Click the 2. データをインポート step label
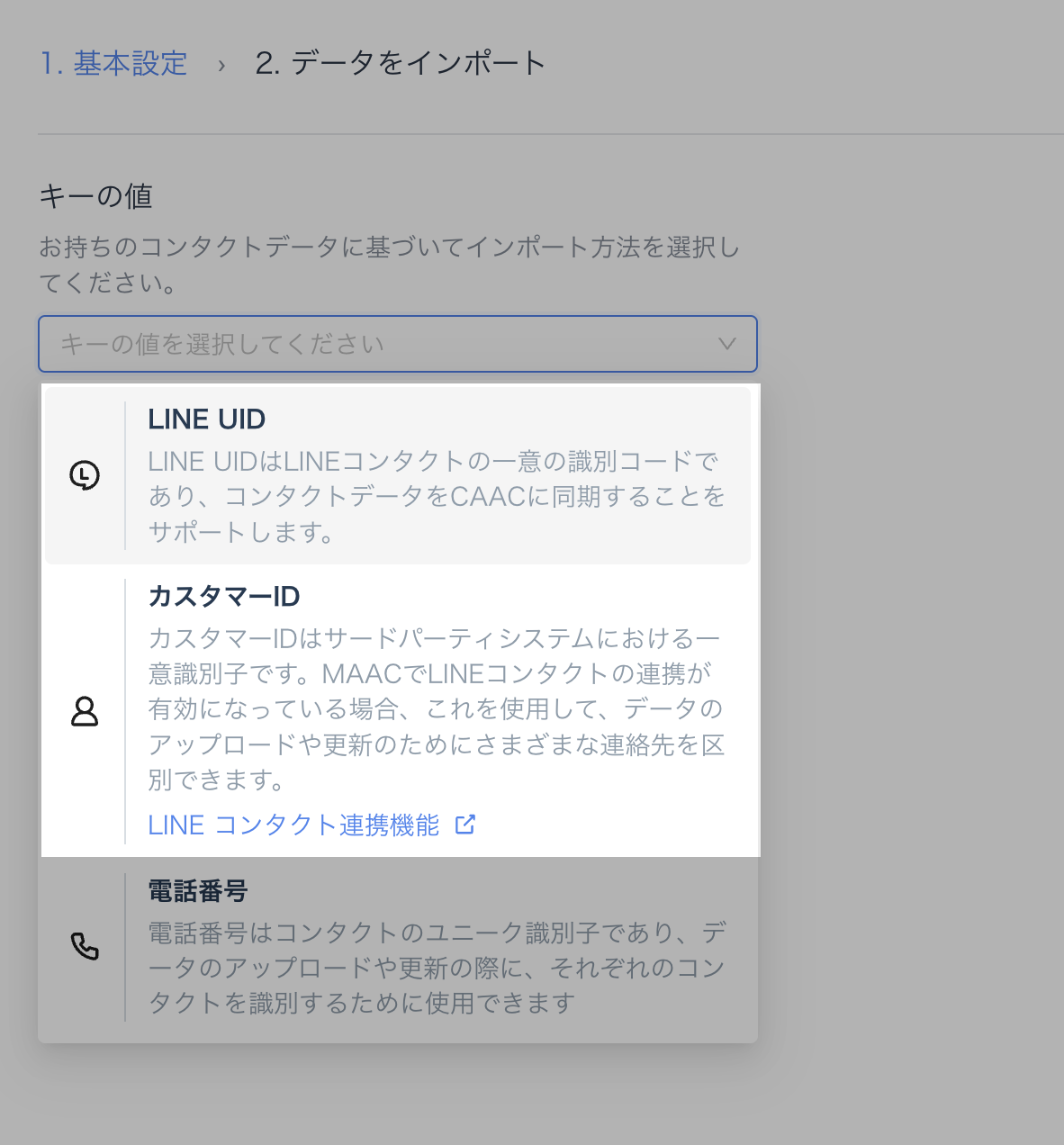This screenshot has height=1145, width=1064. [x=401, y=64]
